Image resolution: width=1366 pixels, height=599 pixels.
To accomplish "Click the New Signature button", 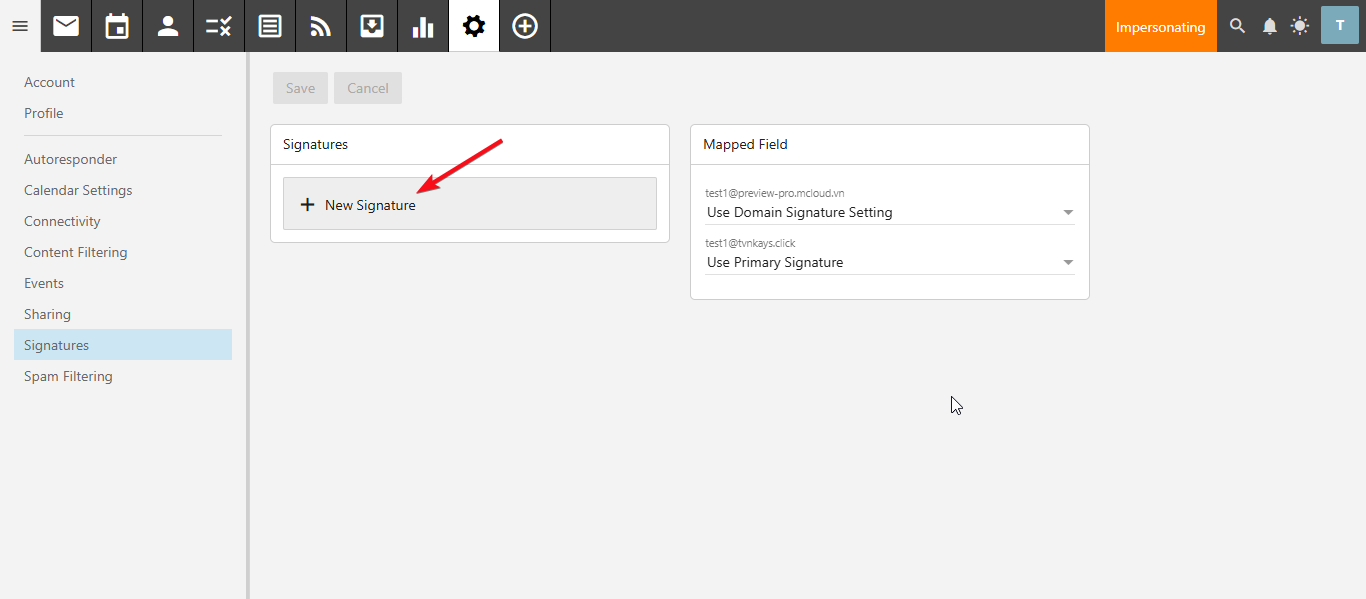I will click(x=469, y=204).
